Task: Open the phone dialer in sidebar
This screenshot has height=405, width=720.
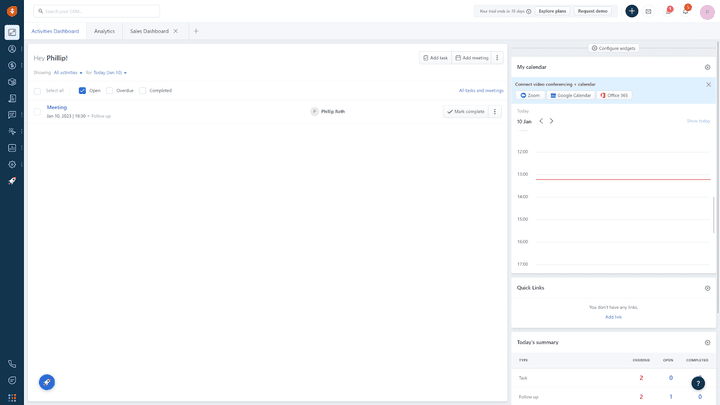Action: point(12,364)
